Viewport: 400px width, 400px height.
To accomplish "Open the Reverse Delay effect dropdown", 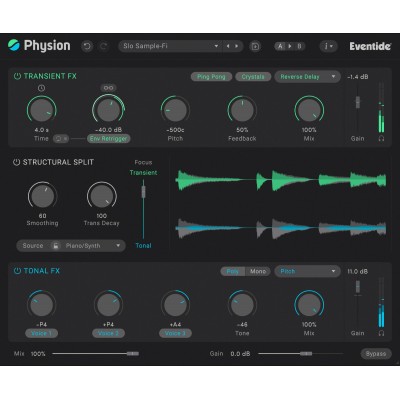I will pos(307,77).
